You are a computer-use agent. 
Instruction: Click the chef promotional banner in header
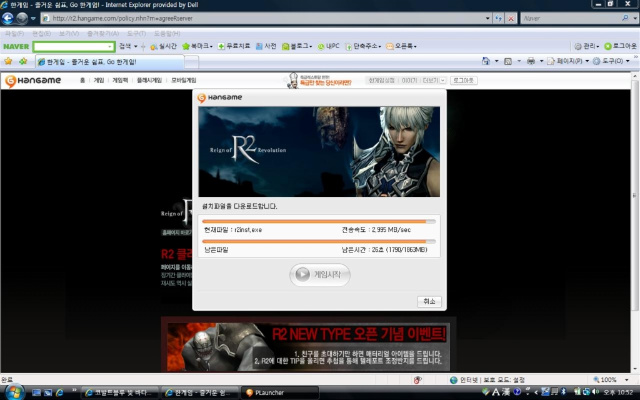[x=320, y=80]
